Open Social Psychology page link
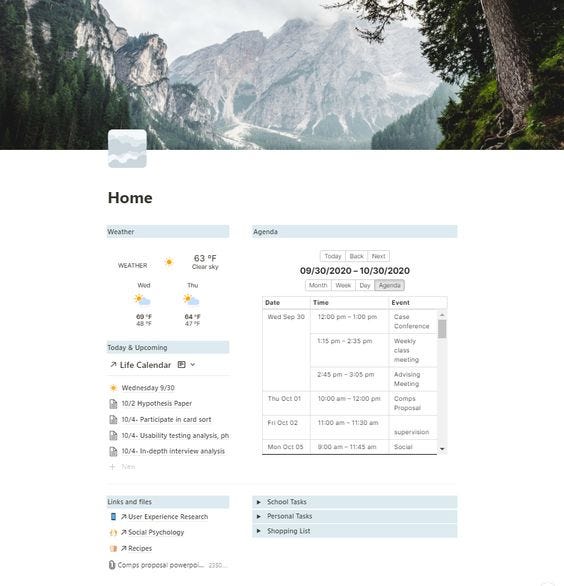The image size is (564, 586). coord(156,533)
